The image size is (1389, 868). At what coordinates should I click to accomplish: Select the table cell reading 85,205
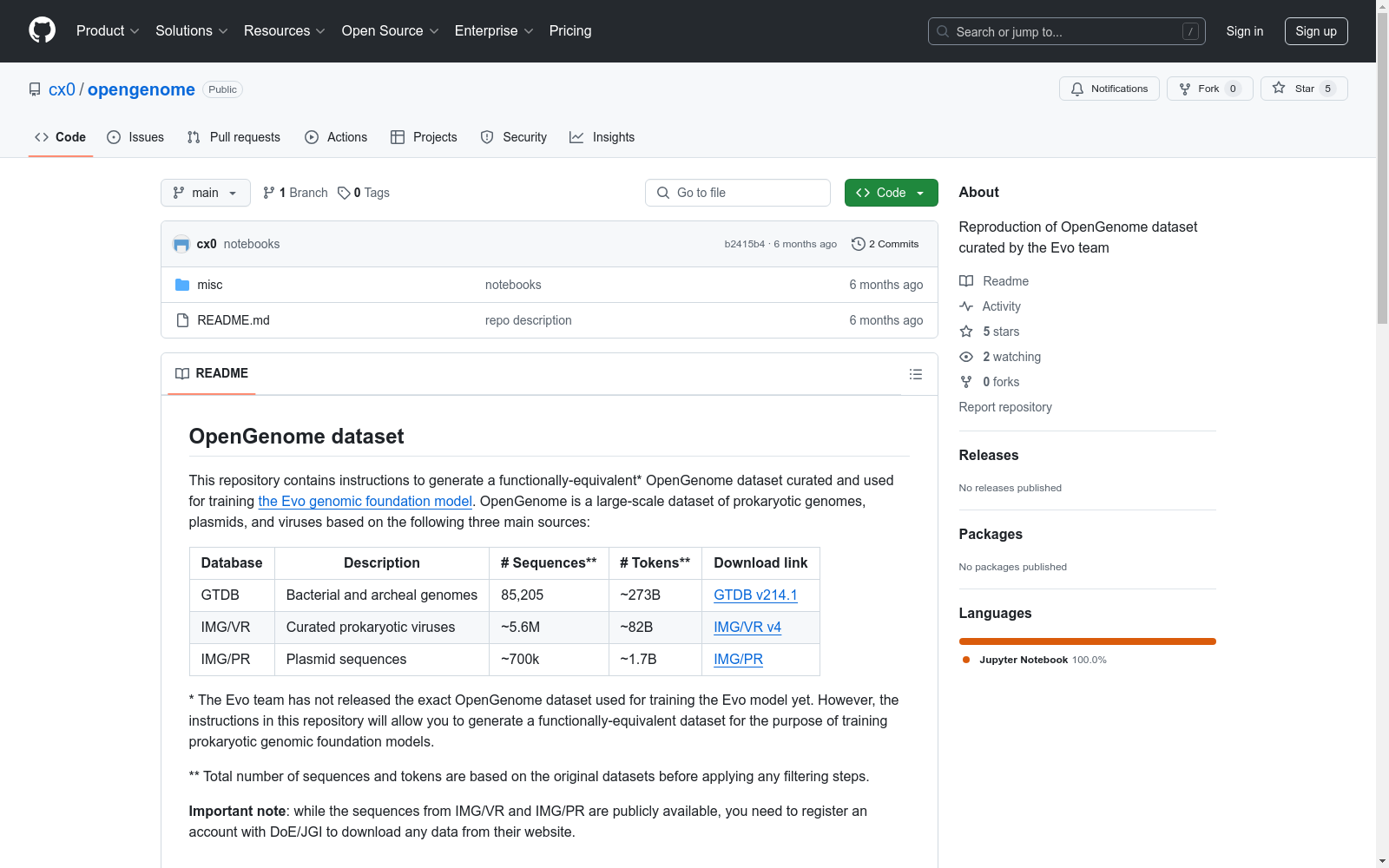[549, 595]
